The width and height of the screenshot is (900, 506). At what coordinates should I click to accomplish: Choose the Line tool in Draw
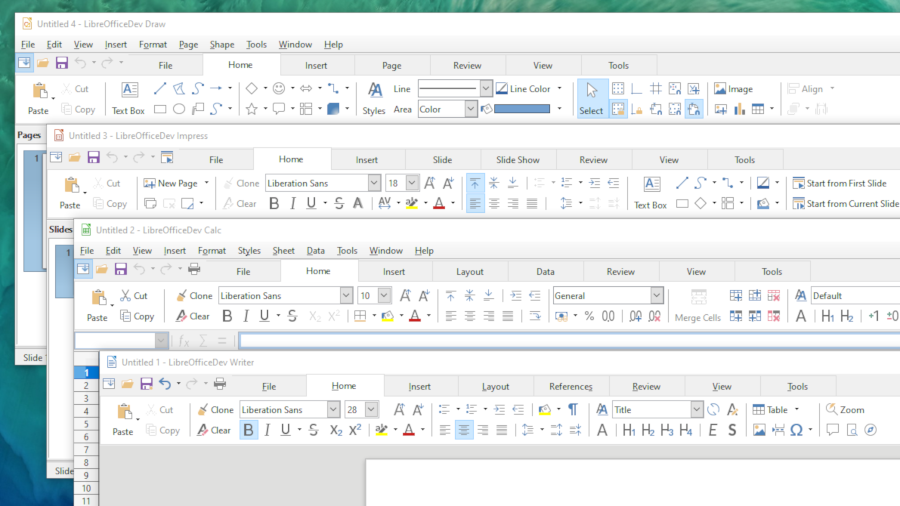point(160,88)
